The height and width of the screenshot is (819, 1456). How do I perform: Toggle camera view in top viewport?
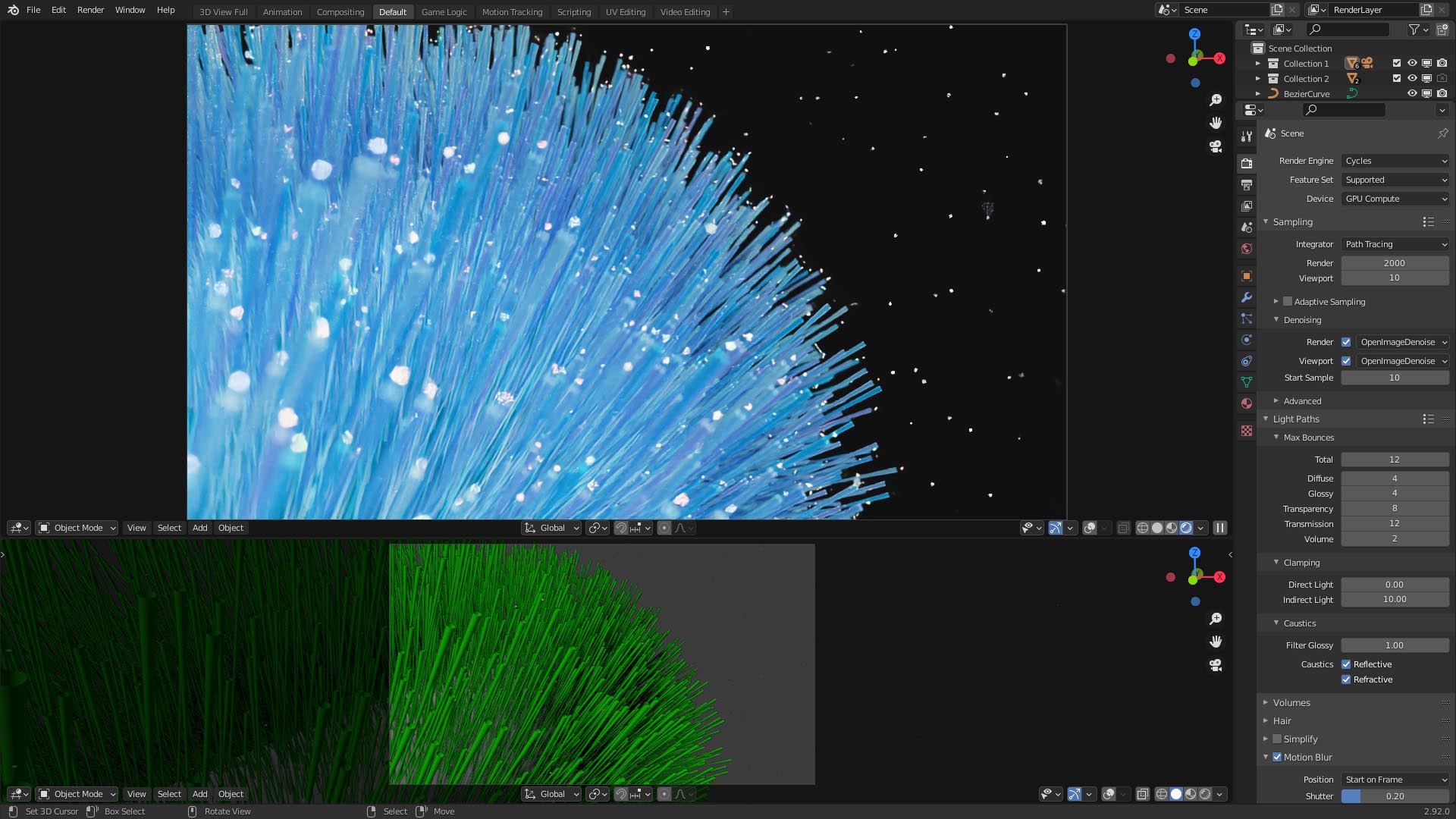[1216, 146]
